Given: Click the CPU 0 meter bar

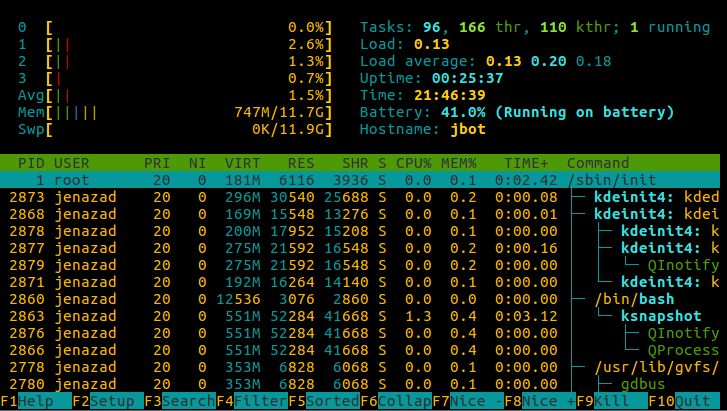Looking at the screenshot, I should coord(175,27).
